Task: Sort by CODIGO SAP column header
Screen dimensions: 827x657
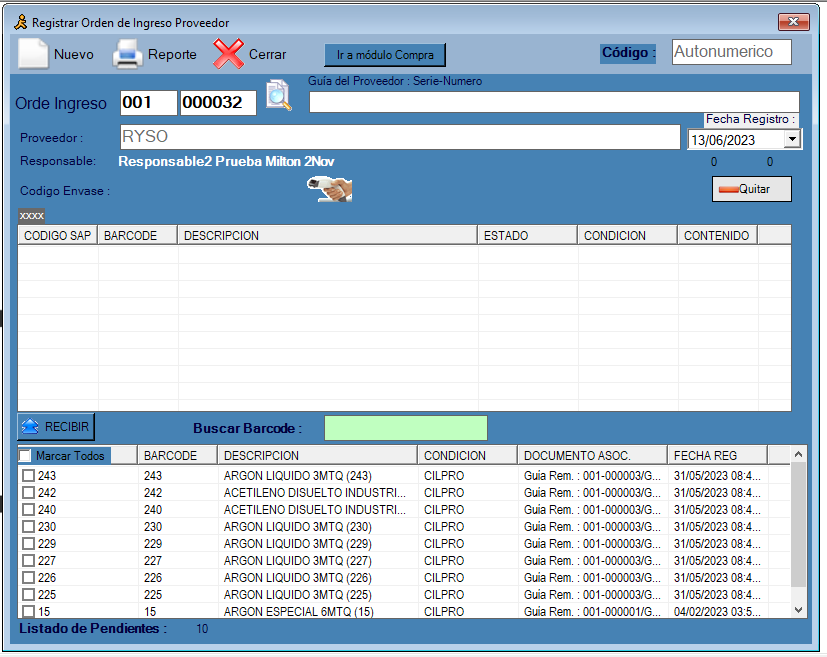Action: (x=57, y=236)
